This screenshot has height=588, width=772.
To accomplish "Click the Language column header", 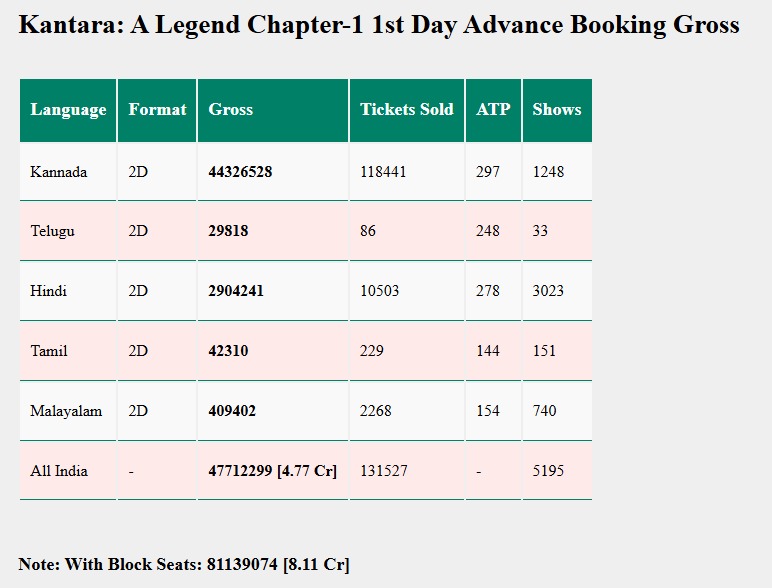I will (68, 110).
